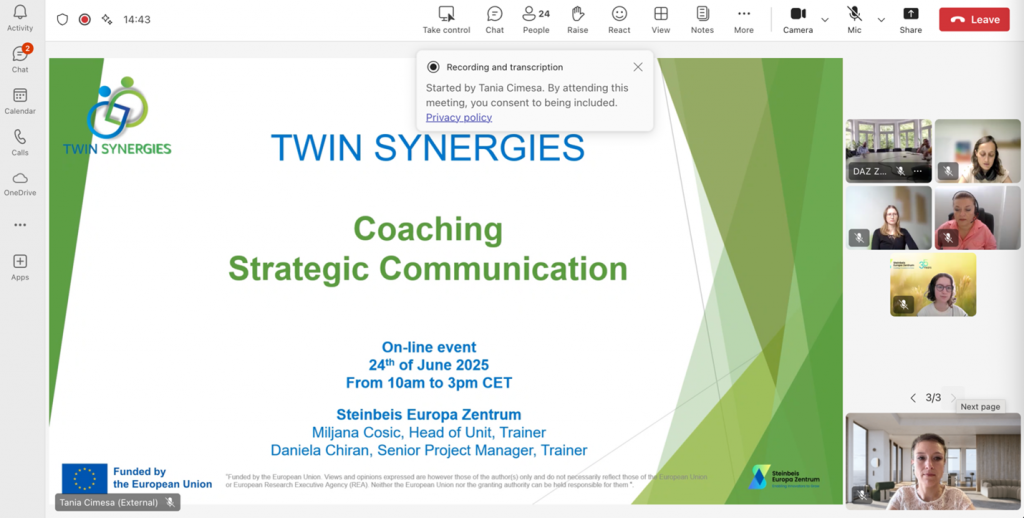Show more apps via sidebar ellipsis
Viewport: 1024px width, 518px height.
point(20,225)
